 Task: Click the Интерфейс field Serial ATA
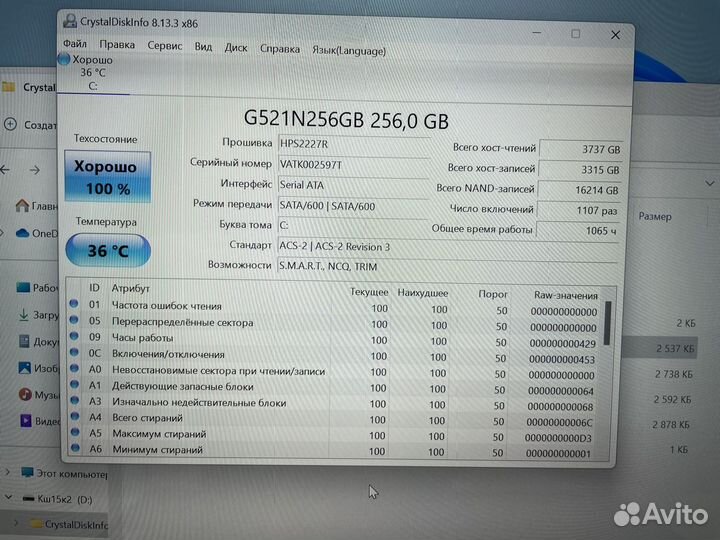[354, 185]
